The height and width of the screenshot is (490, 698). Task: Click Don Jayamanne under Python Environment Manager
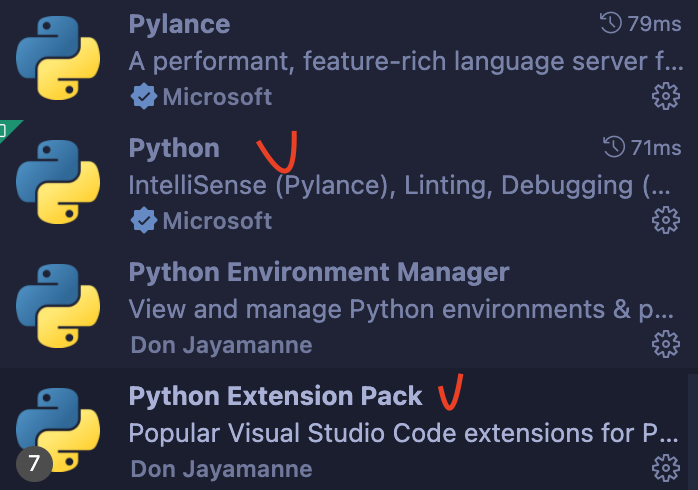click(221, 345)
